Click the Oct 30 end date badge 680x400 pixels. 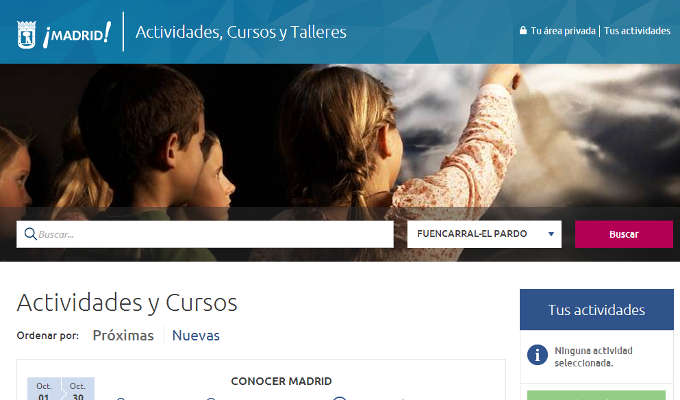[78, 389]
